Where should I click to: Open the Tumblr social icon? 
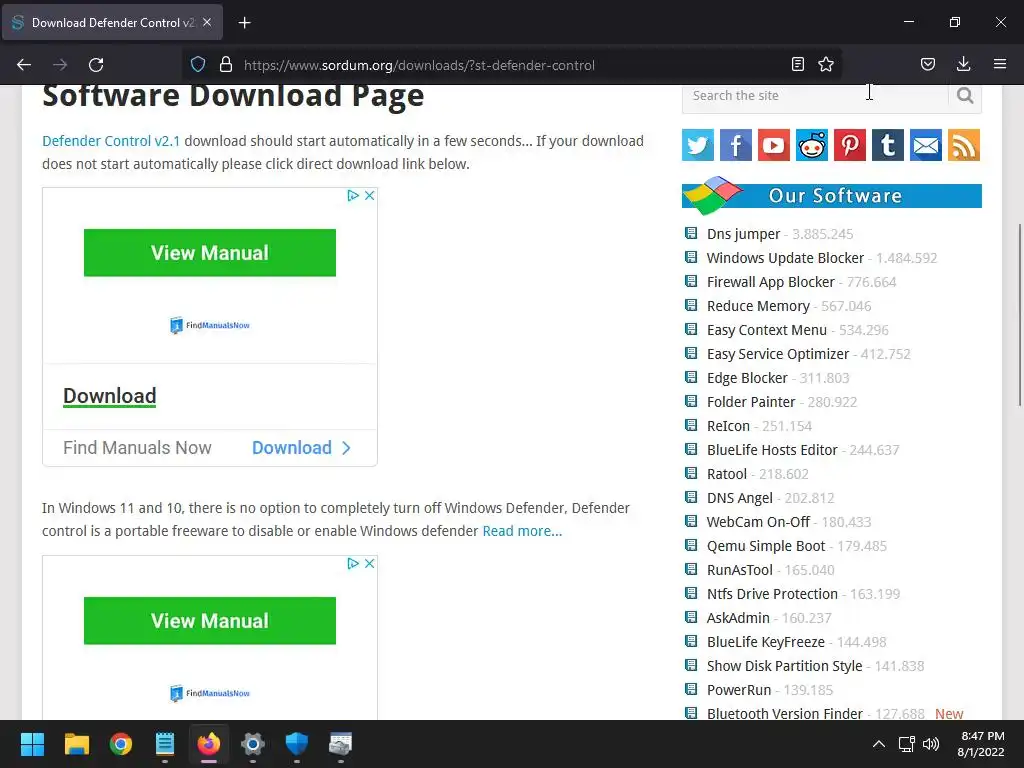click(x=888, y=145)
